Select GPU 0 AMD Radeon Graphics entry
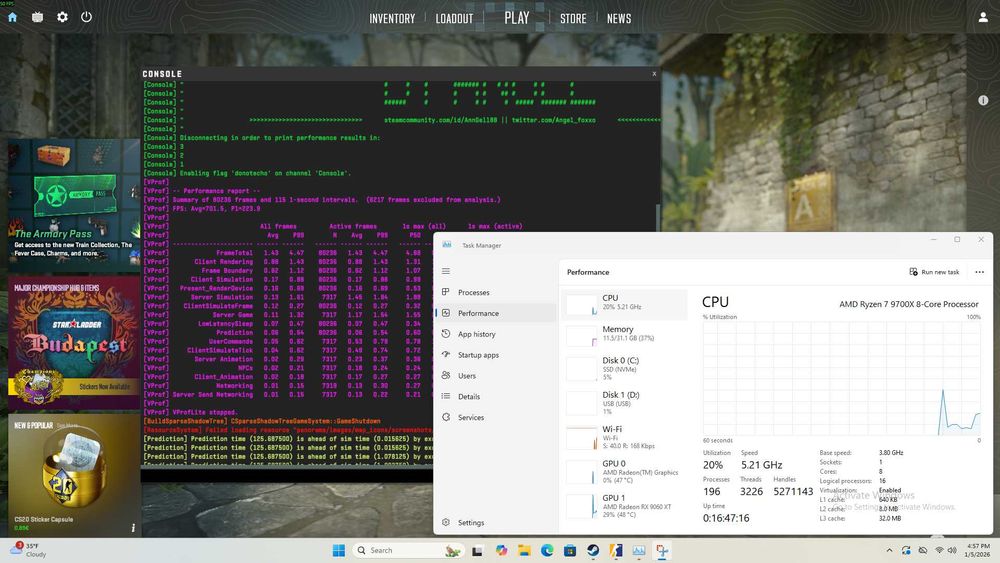The height and width of the screenshot is (563, 1000). (624, 472)
